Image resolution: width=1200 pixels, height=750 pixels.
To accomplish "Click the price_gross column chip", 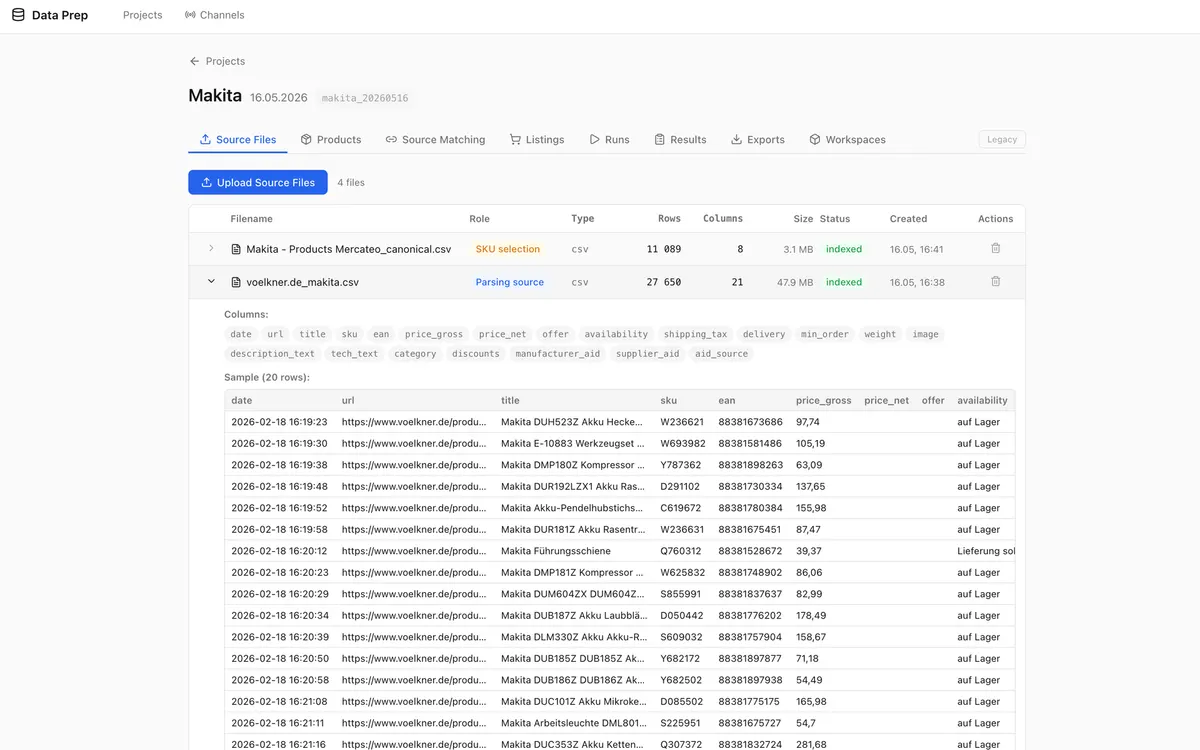I will (x=434, y=334).
